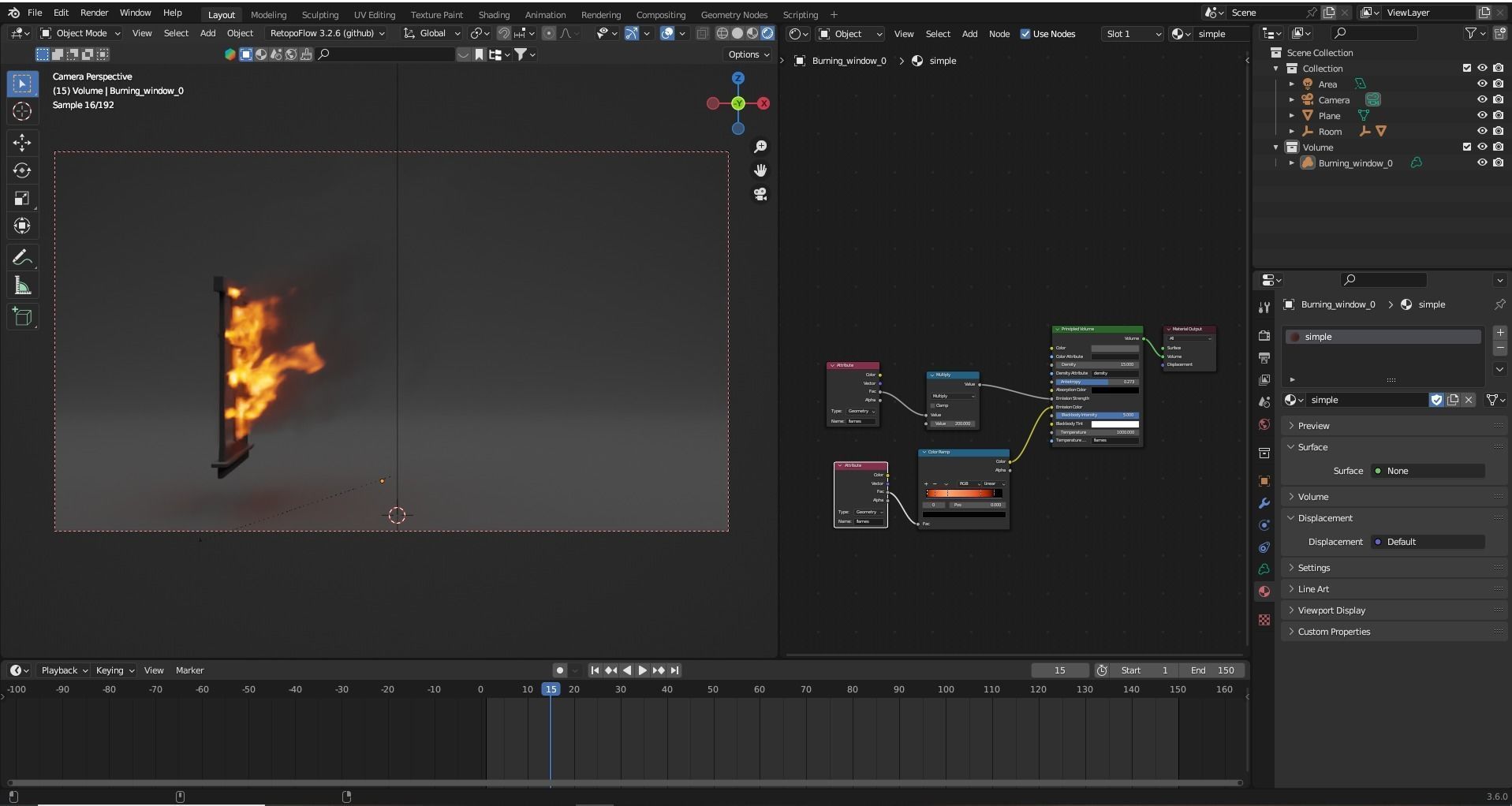Open the Object Mode dropdown
Image resolution: width=1512 pixels, height=806 pixels.
click(80, 33)
